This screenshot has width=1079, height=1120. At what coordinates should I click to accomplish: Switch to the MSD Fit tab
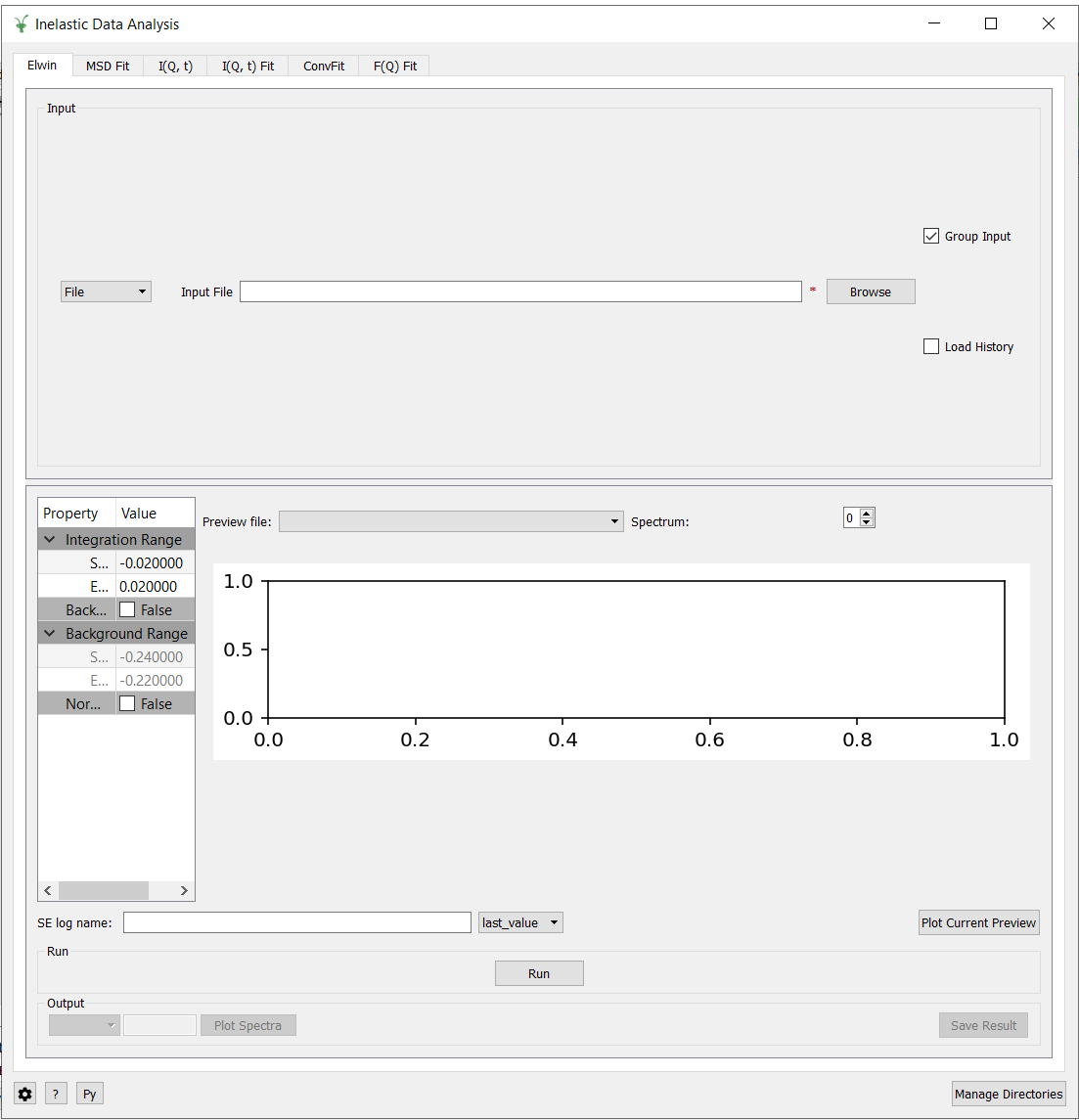108,66
